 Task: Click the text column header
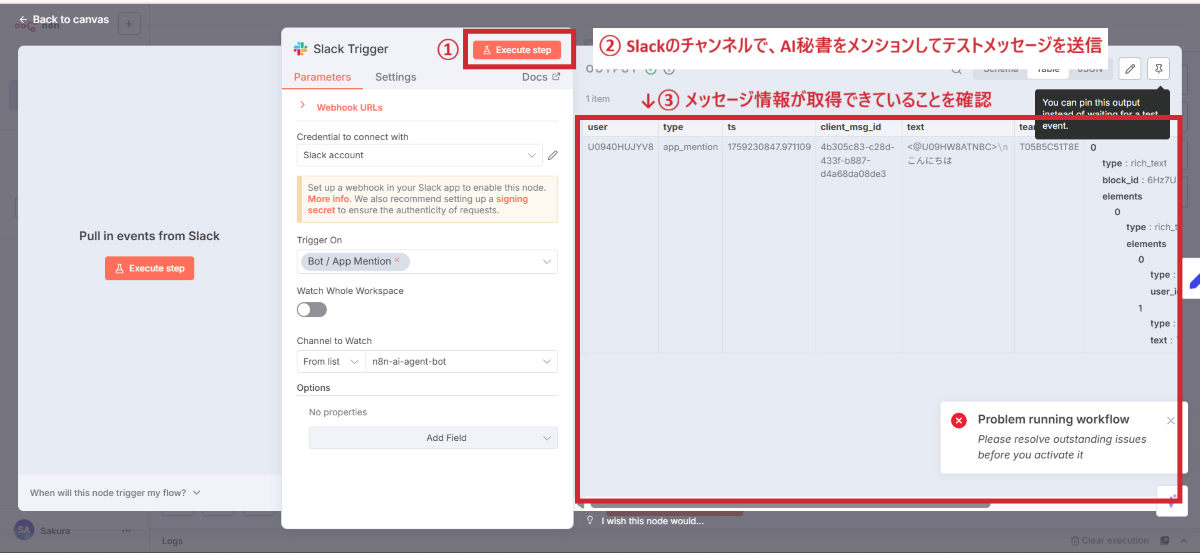[x=958, y=127]
